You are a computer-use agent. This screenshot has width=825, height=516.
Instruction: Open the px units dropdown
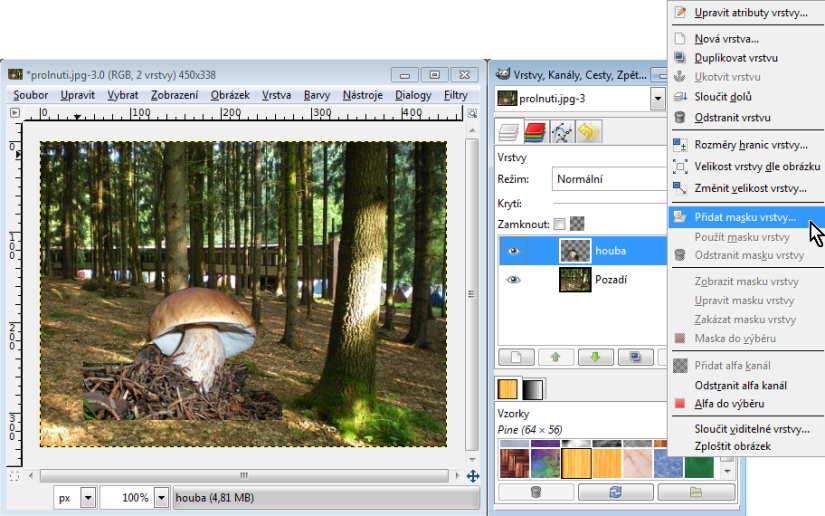pyautogui.click(x=87, y=497)
